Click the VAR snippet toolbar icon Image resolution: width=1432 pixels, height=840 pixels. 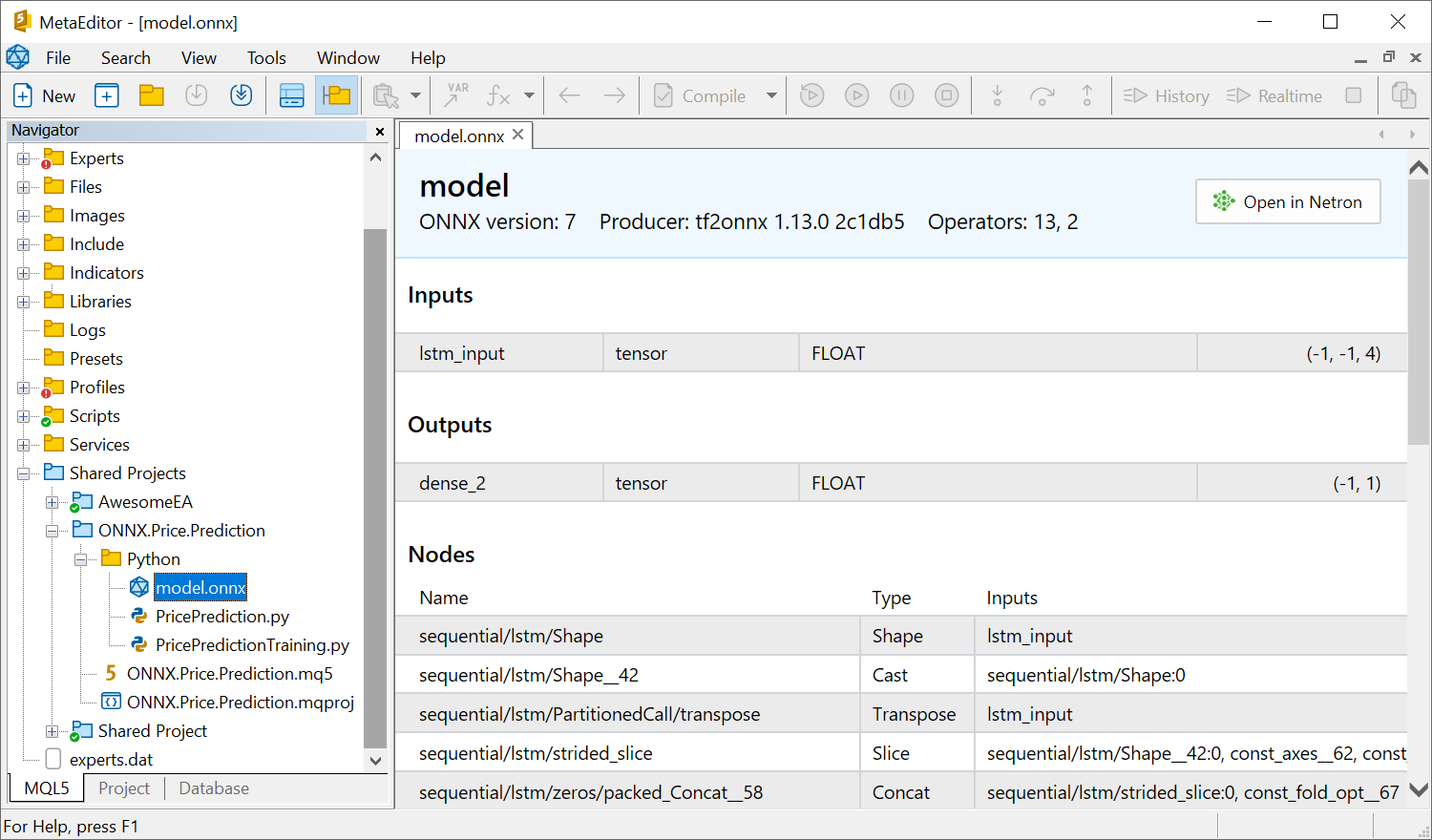pos(455,94)
